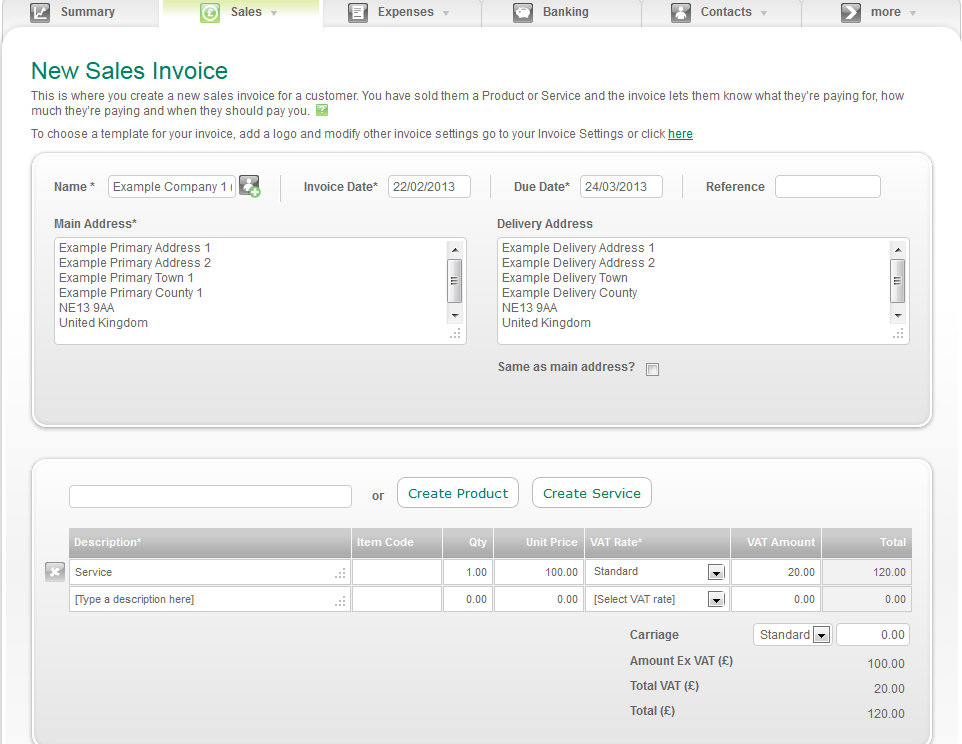This screenshot has width=962, height=744.
Task: Click the Create Product button
Action: click(x=457, y=492)
